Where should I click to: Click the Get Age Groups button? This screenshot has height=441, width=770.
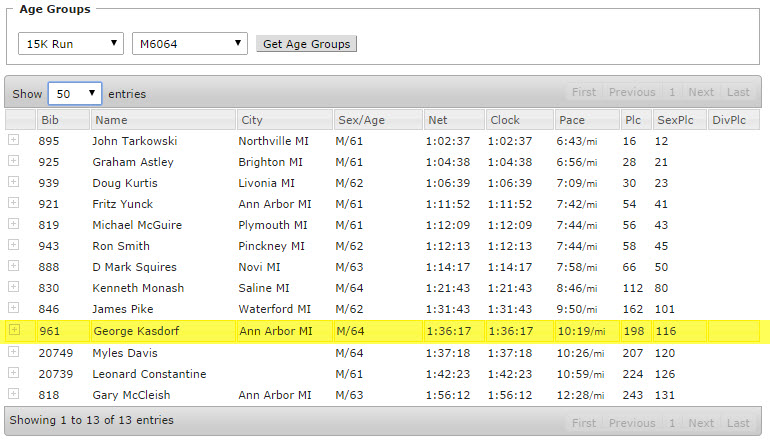point(306,44)
